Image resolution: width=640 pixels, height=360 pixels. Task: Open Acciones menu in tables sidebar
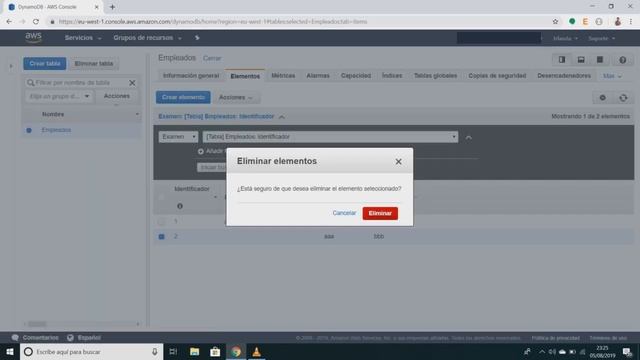pyautogui.click(x=117, y=96)
